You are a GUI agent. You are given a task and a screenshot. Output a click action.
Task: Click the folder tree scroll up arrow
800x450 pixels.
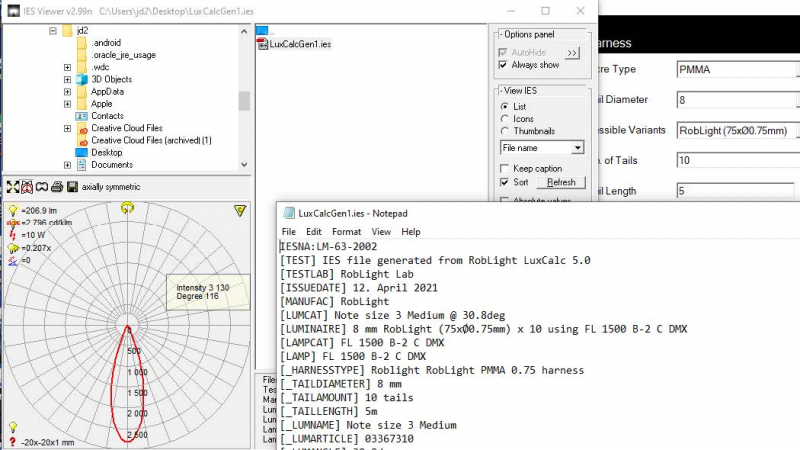[244, 31]
